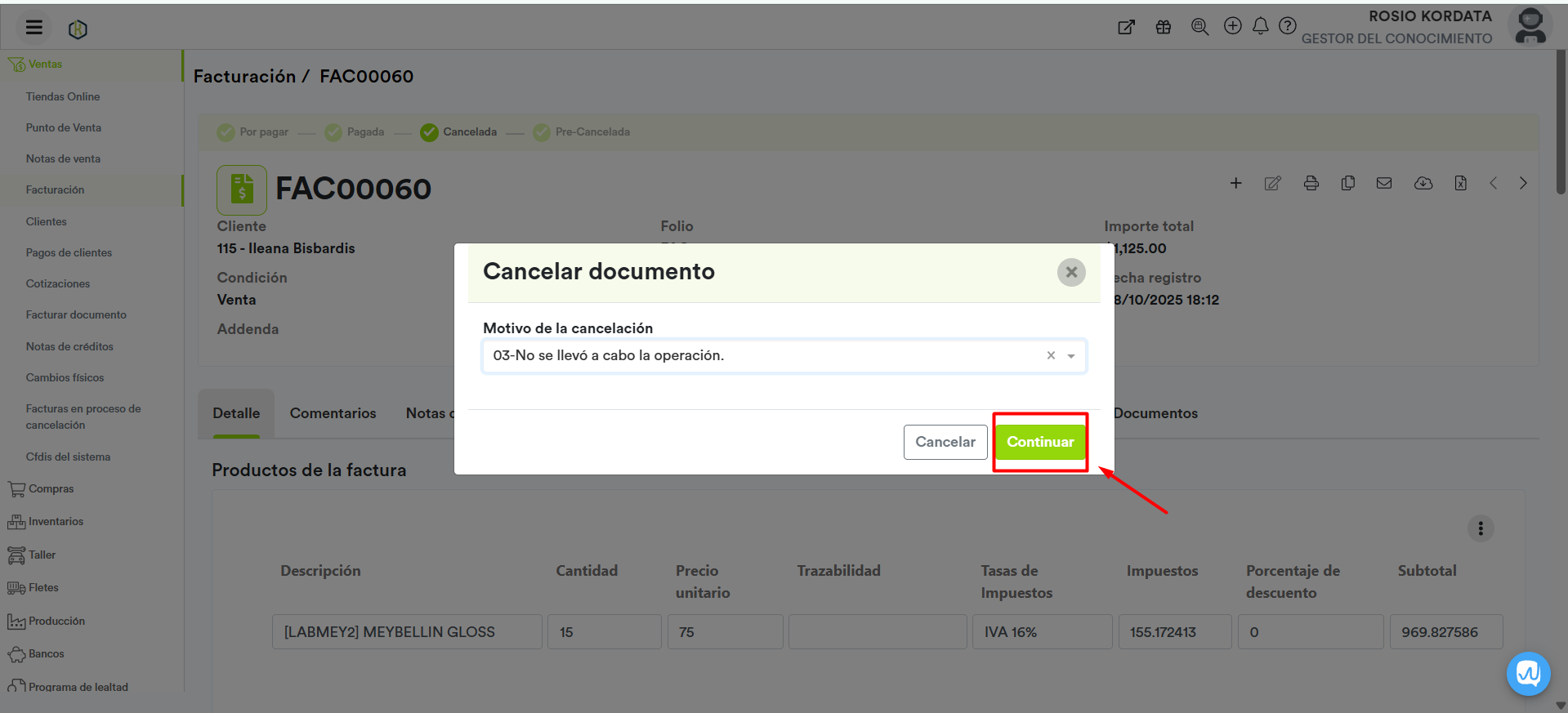This screenshot has height=713, width=1568.
Task: Open the three-dot products options menu
Action: click(1480, 528)
